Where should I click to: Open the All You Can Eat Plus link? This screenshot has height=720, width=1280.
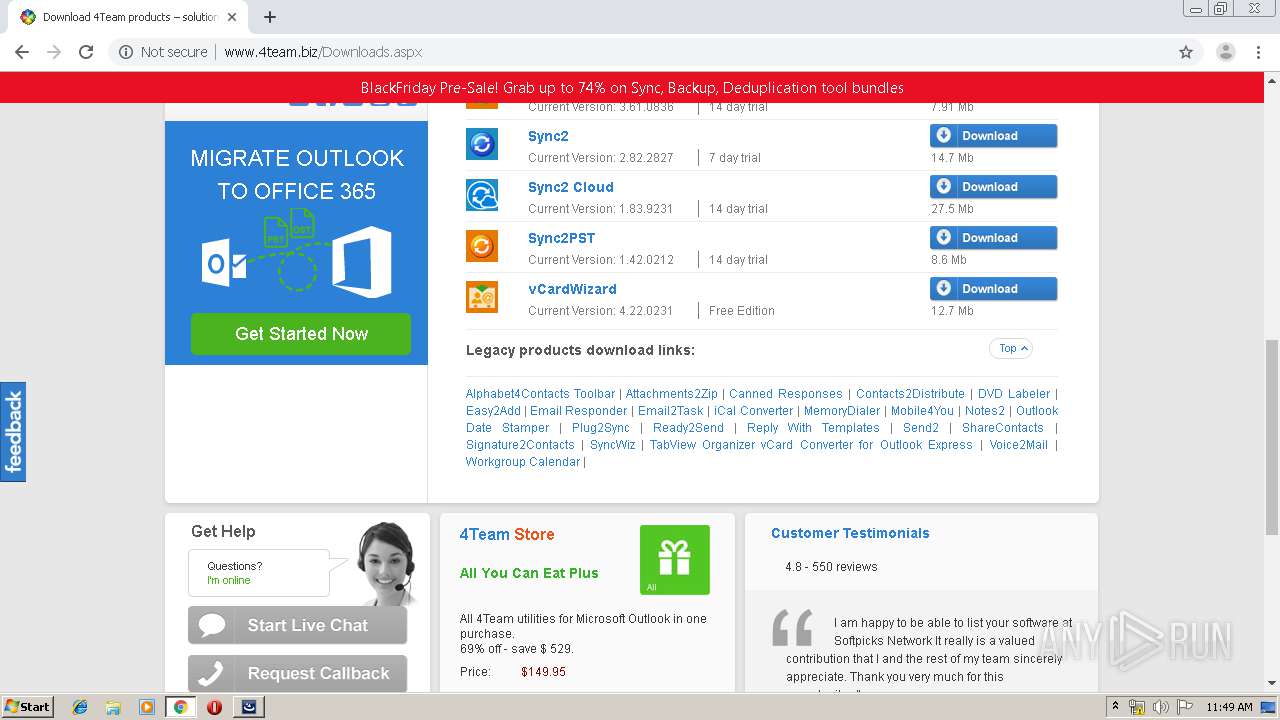coord(529,573)
